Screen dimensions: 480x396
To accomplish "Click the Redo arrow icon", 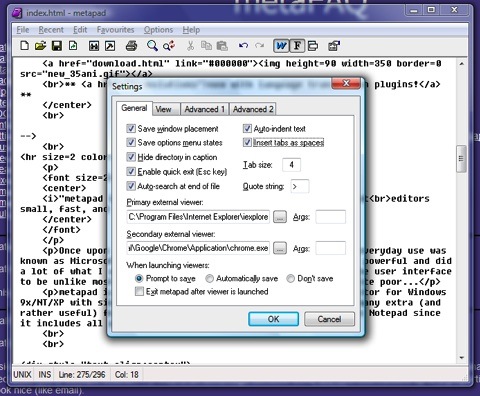I will pos(259,46).
